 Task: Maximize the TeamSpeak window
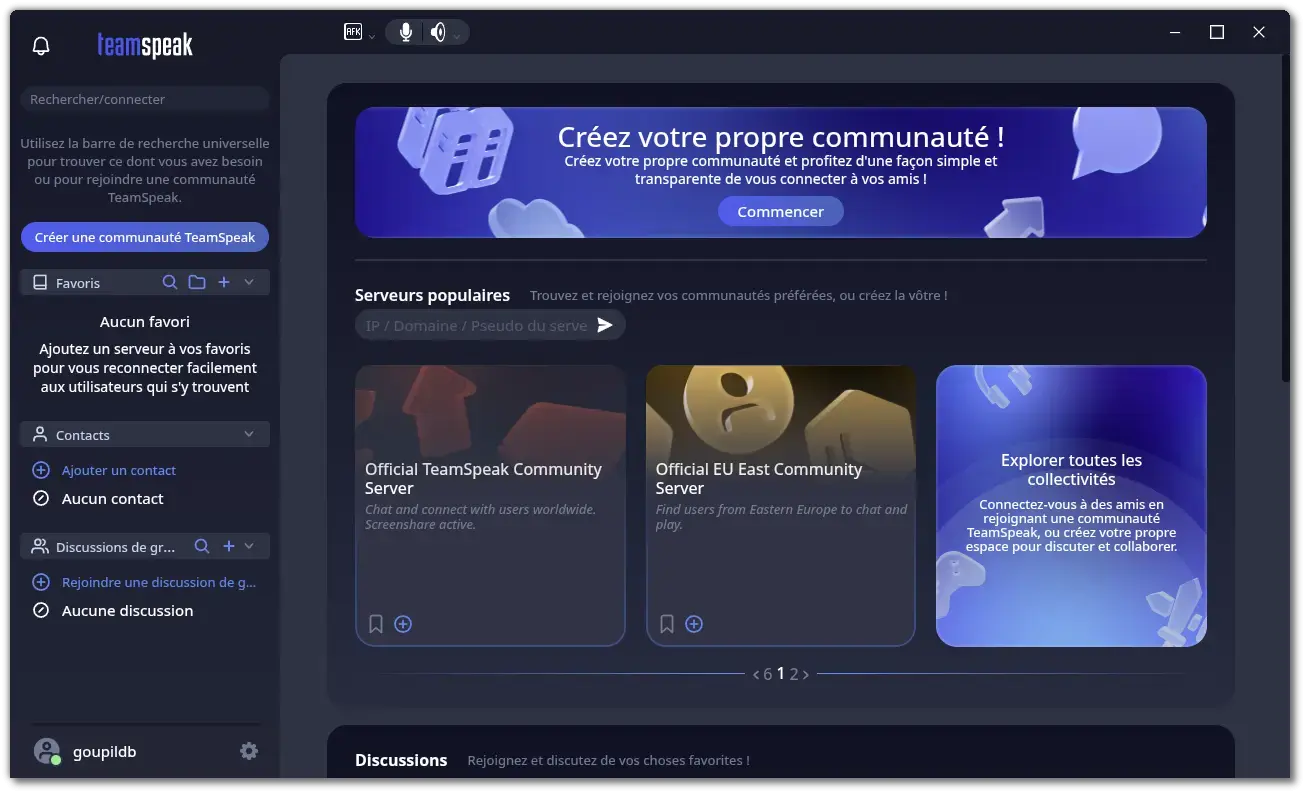click(x=1217, y=32)
